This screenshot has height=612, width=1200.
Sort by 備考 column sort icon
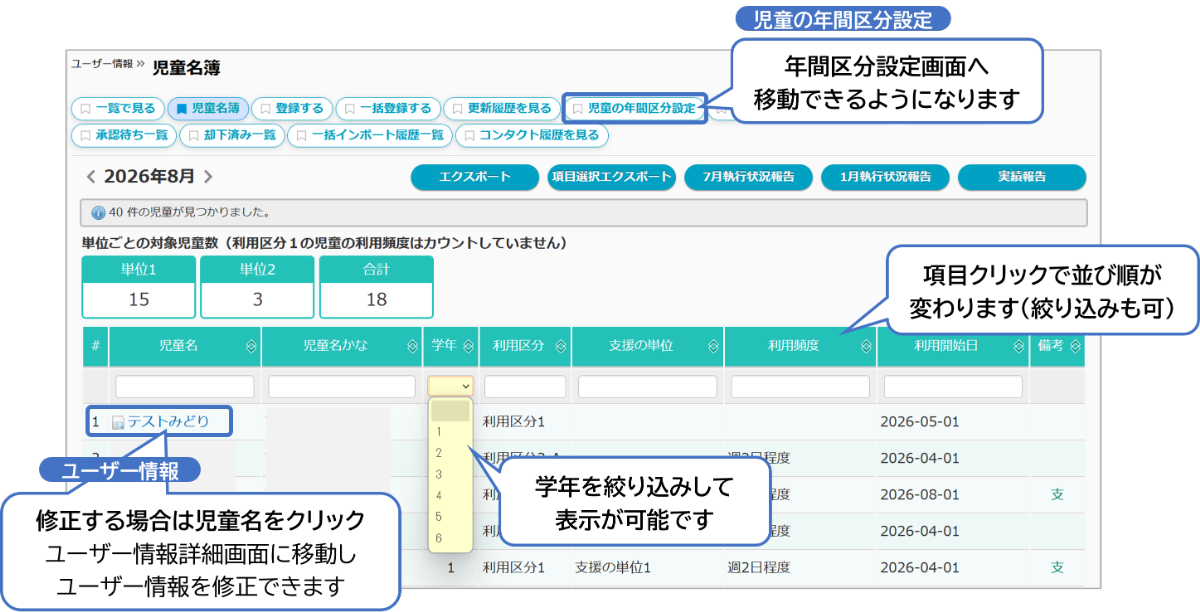coord(1075,346)
